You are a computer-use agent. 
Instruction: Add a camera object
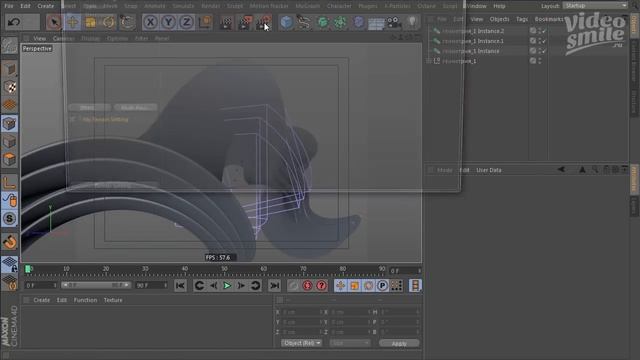(x=394, y=22)
